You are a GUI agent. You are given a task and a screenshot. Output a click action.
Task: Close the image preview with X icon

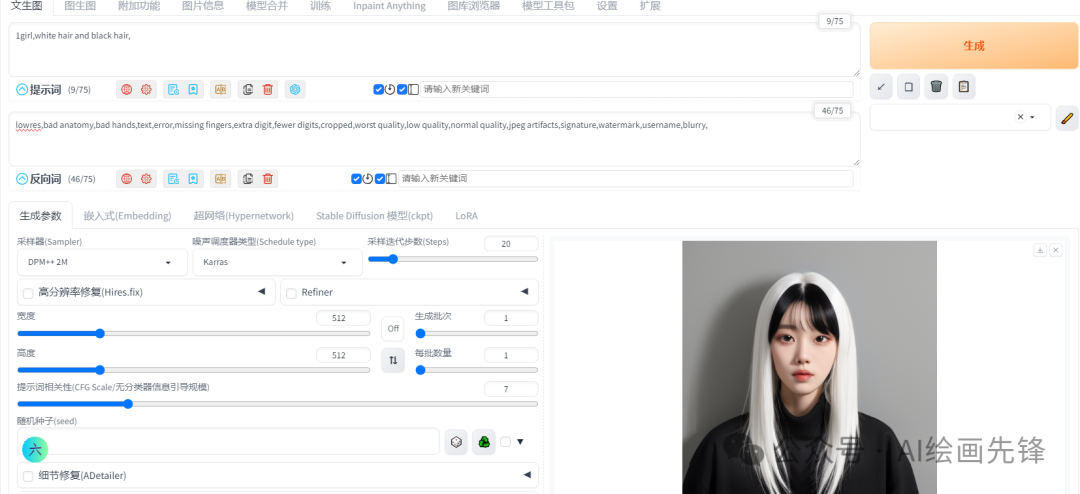point(1055,250)
